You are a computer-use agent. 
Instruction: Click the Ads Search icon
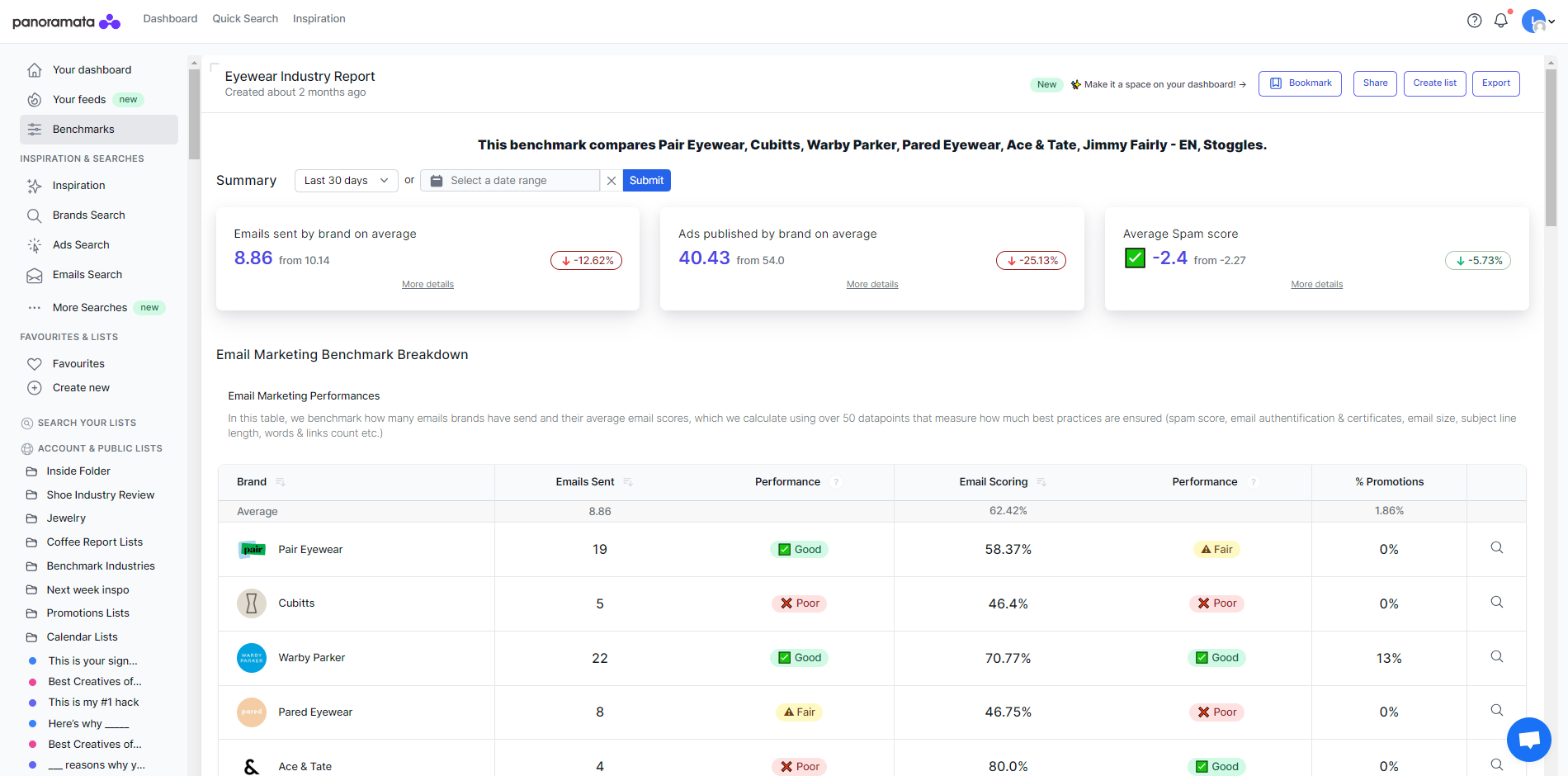pos(35,245)
